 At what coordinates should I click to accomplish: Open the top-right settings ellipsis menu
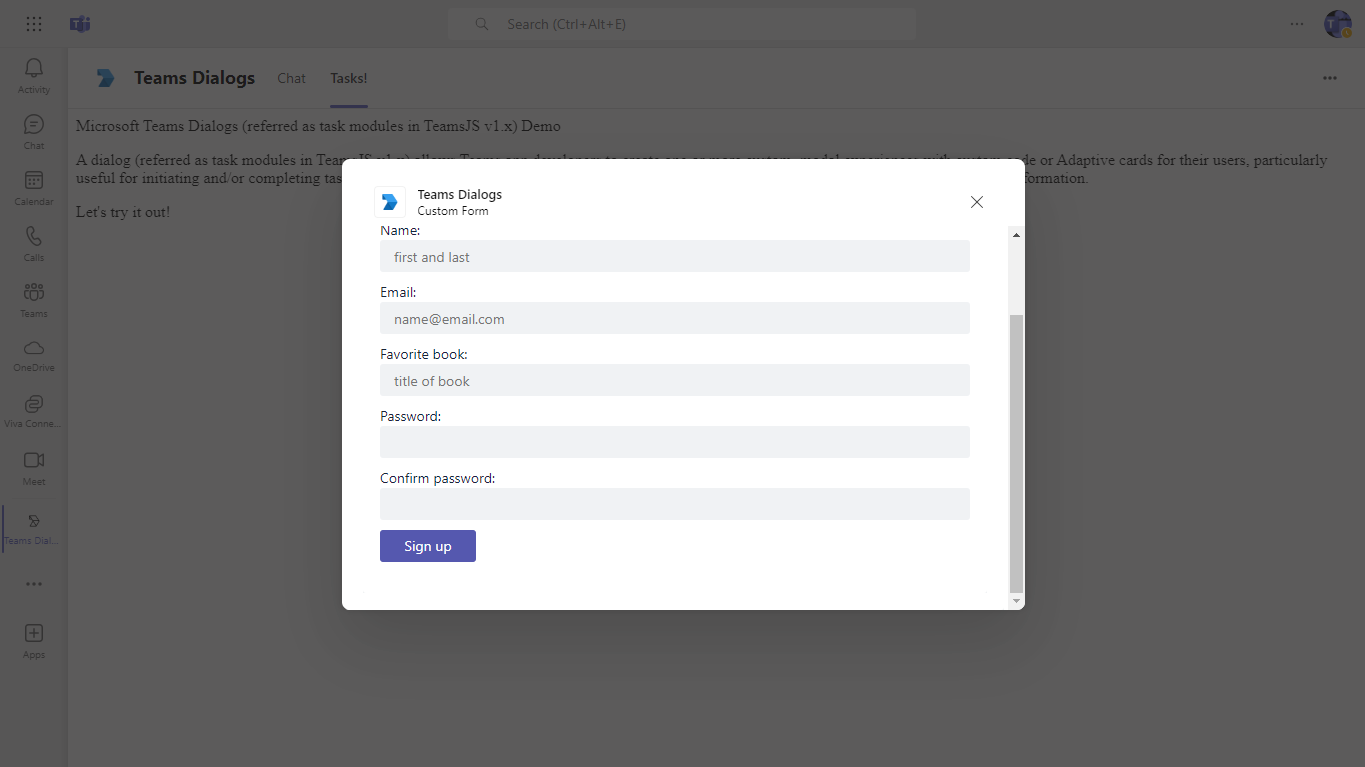coord(1297,23)
